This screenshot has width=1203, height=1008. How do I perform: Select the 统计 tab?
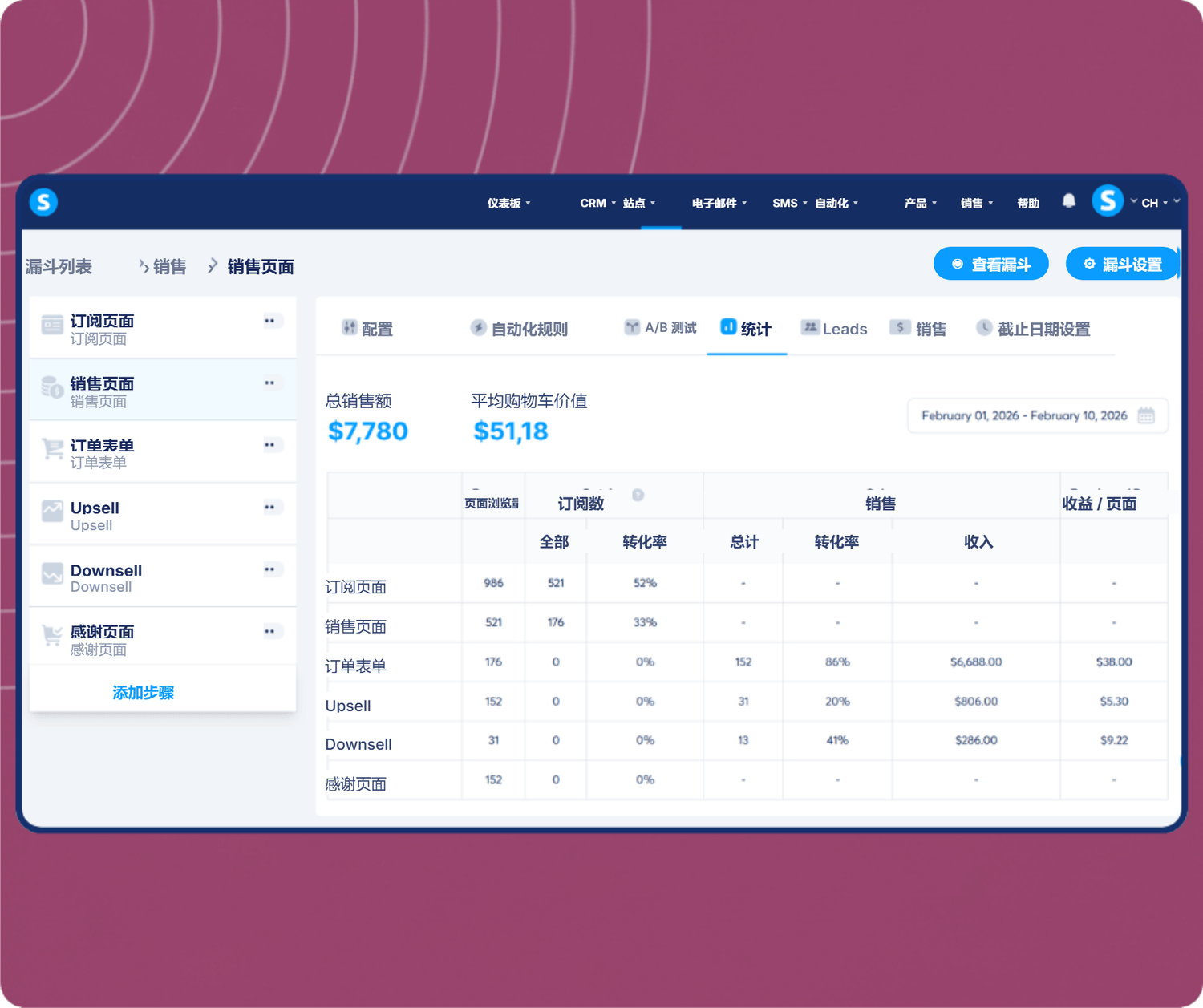pos(746,328)
